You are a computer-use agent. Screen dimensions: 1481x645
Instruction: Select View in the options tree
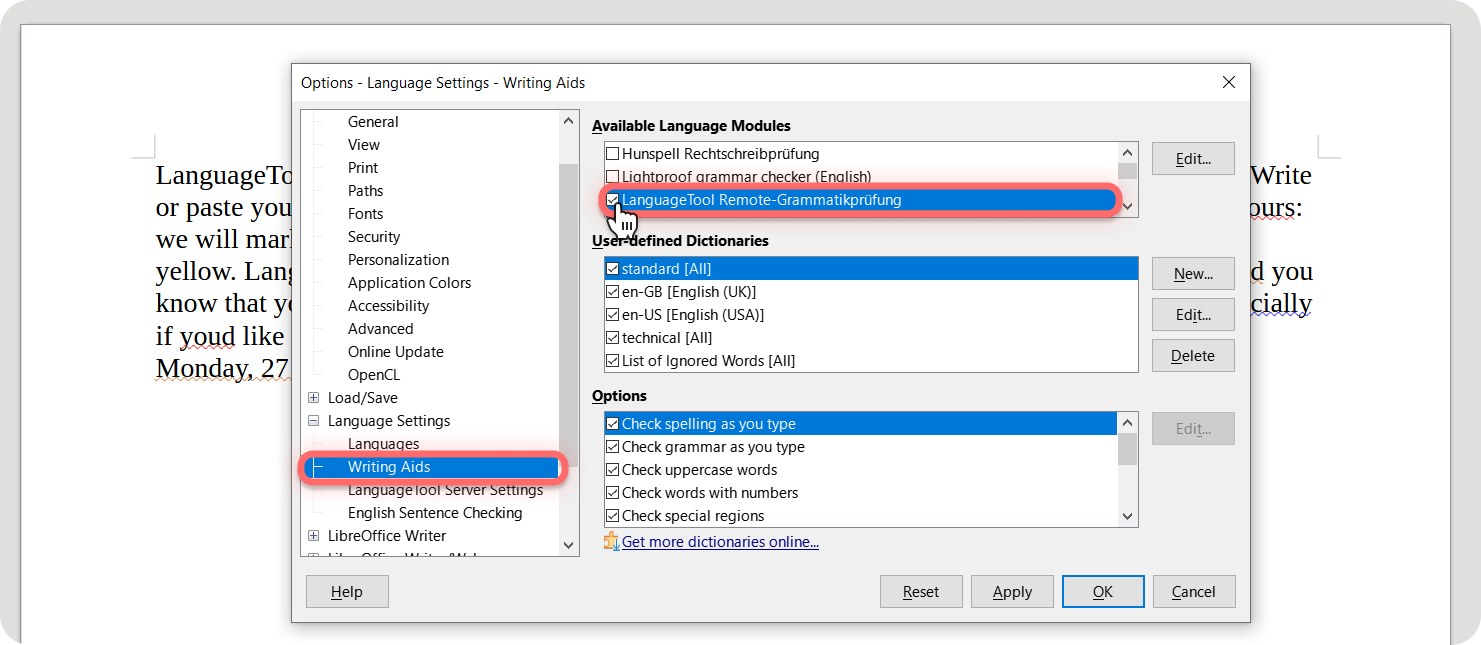[x=364, y=145]
